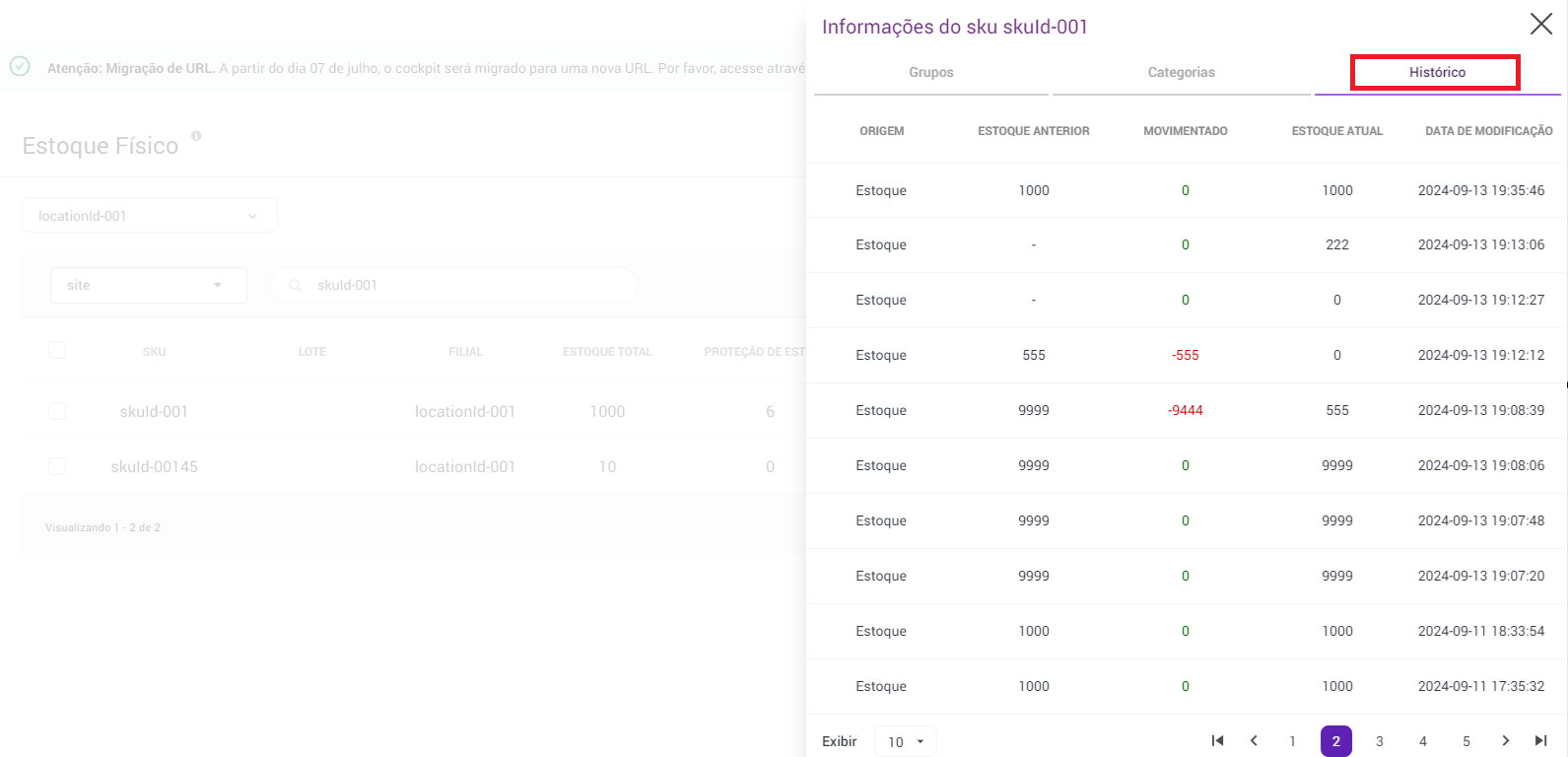
Task: Check the skuId-00145 row checkbox
Action: coord(57,466)
